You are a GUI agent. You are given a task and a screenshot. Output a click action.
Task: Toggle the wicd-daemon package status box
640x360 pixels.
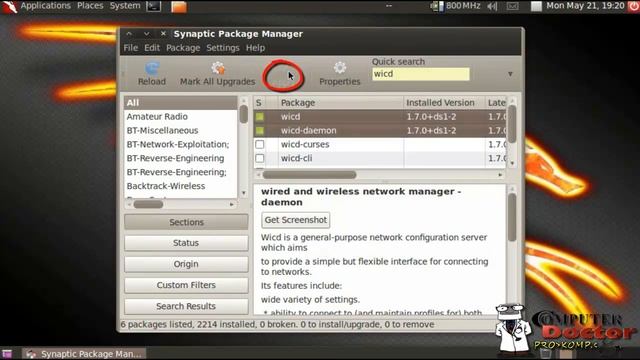pos(260,131)
